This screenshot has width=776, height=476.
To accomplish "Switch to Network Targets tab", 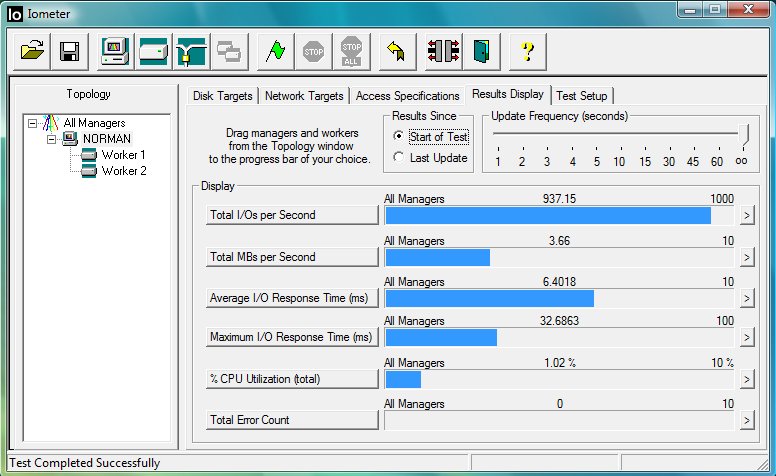I will (x=304, y=95).
